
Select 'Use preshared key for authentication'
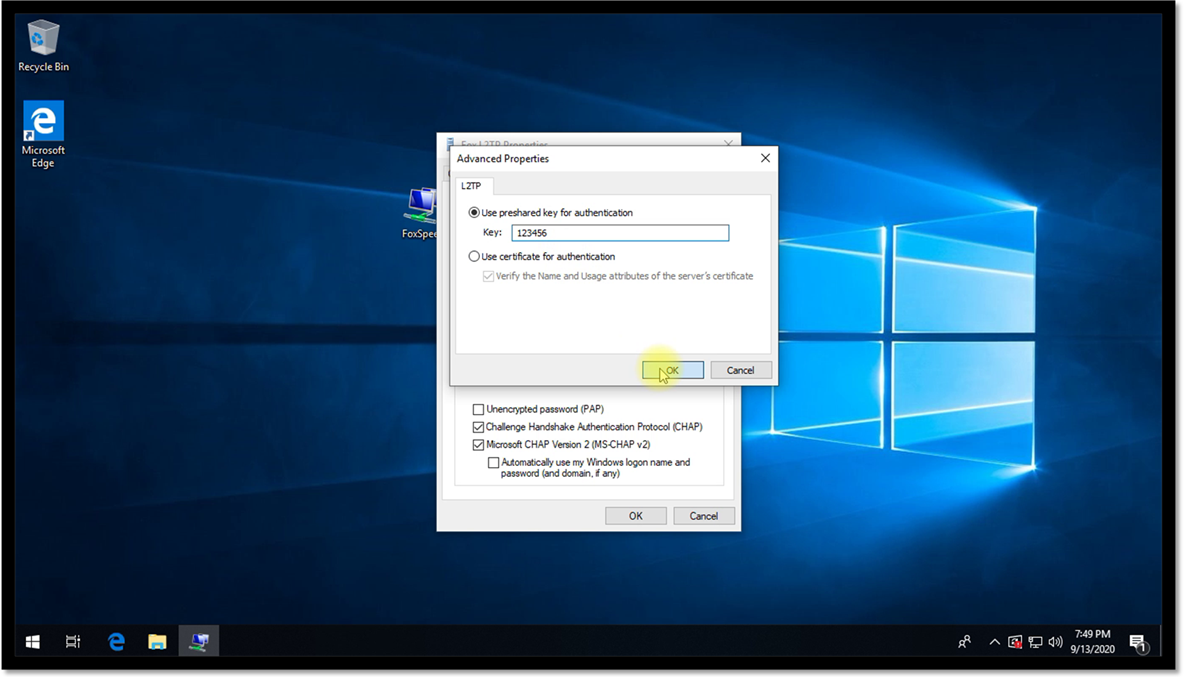pyautogui.click(x=475, y=213)
